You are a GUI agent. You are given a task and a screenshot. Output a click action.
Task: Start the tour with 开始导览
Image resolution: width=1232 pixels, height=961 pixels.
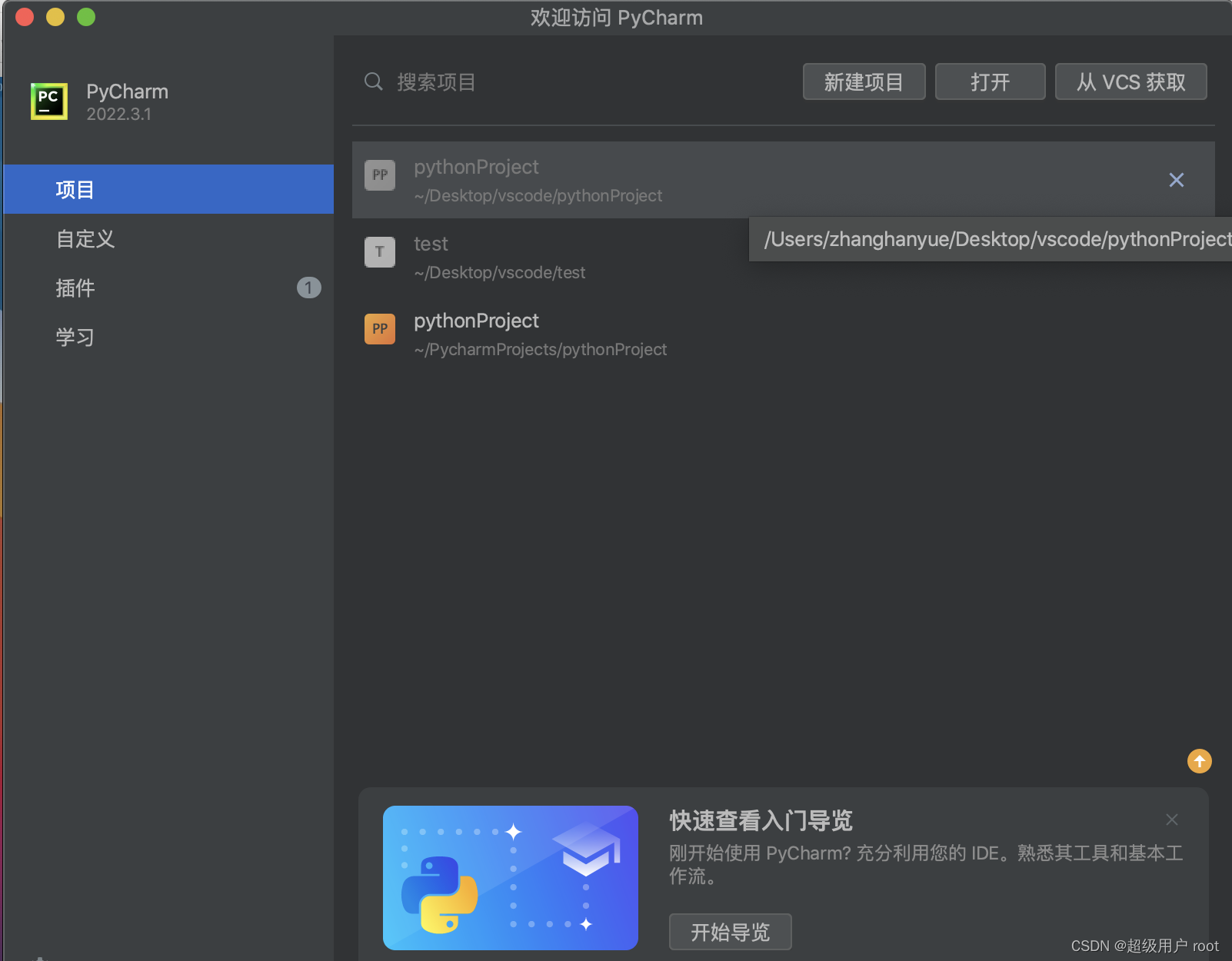(x=731, y=932)
